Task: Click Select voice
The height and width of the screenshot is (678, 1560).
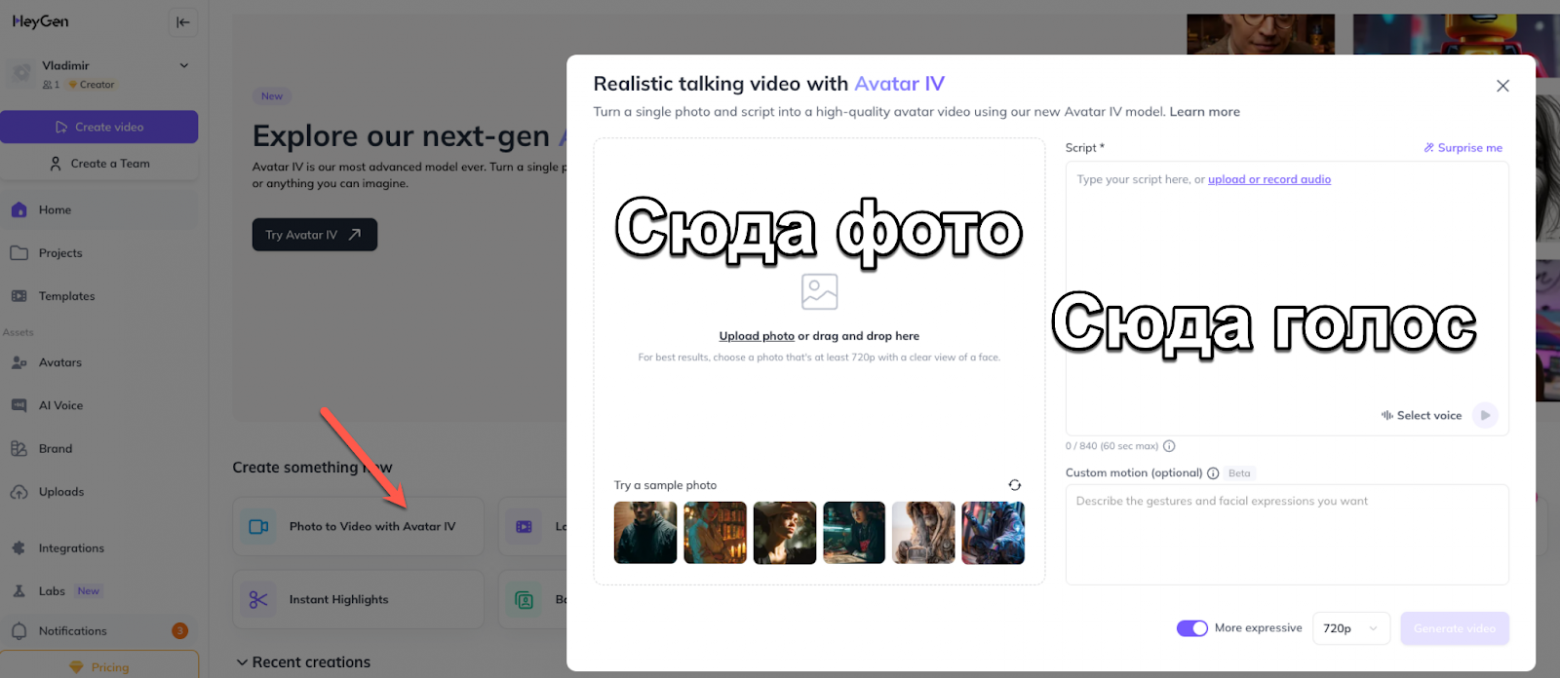Action: 1421,415
